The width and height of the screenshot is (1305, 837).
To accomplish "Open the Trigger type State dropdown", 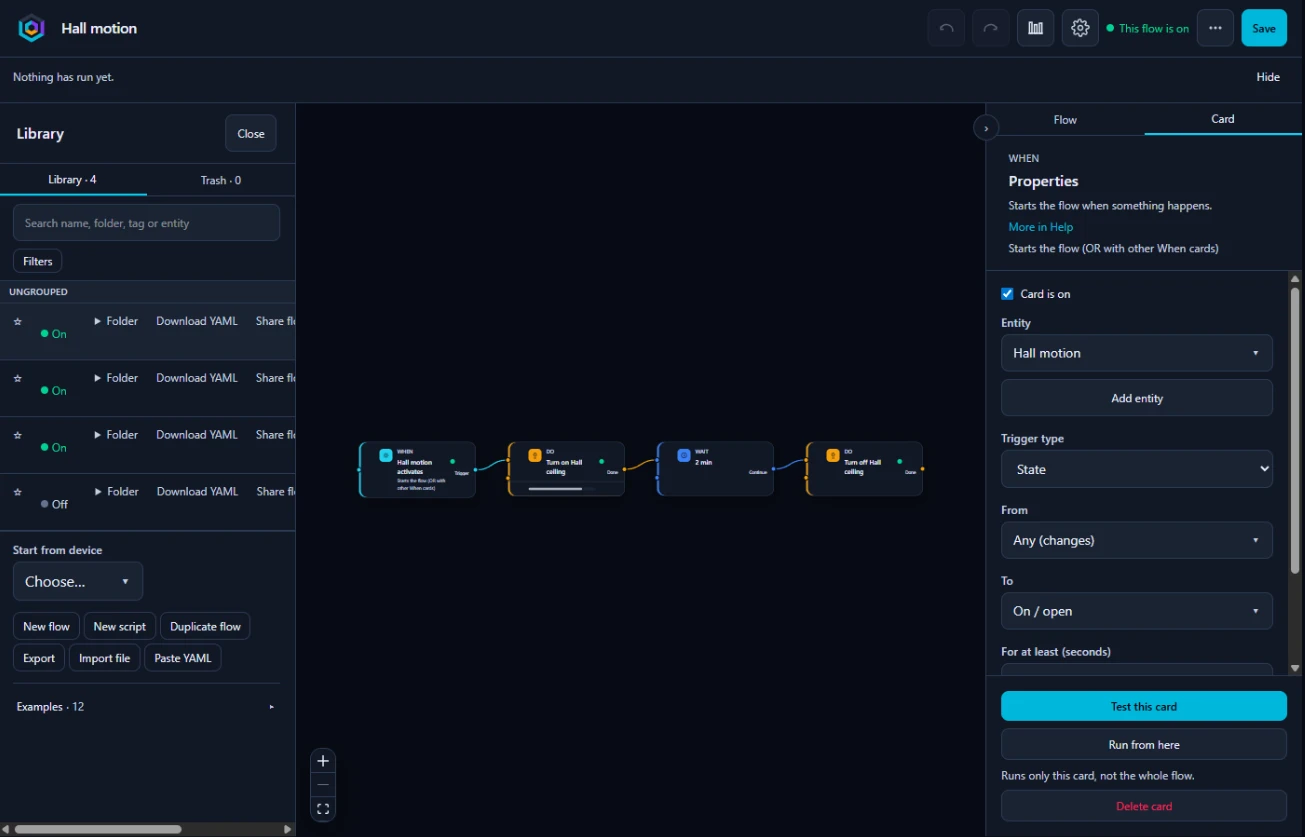I will pyautogui.click(x=1137, y=469).
